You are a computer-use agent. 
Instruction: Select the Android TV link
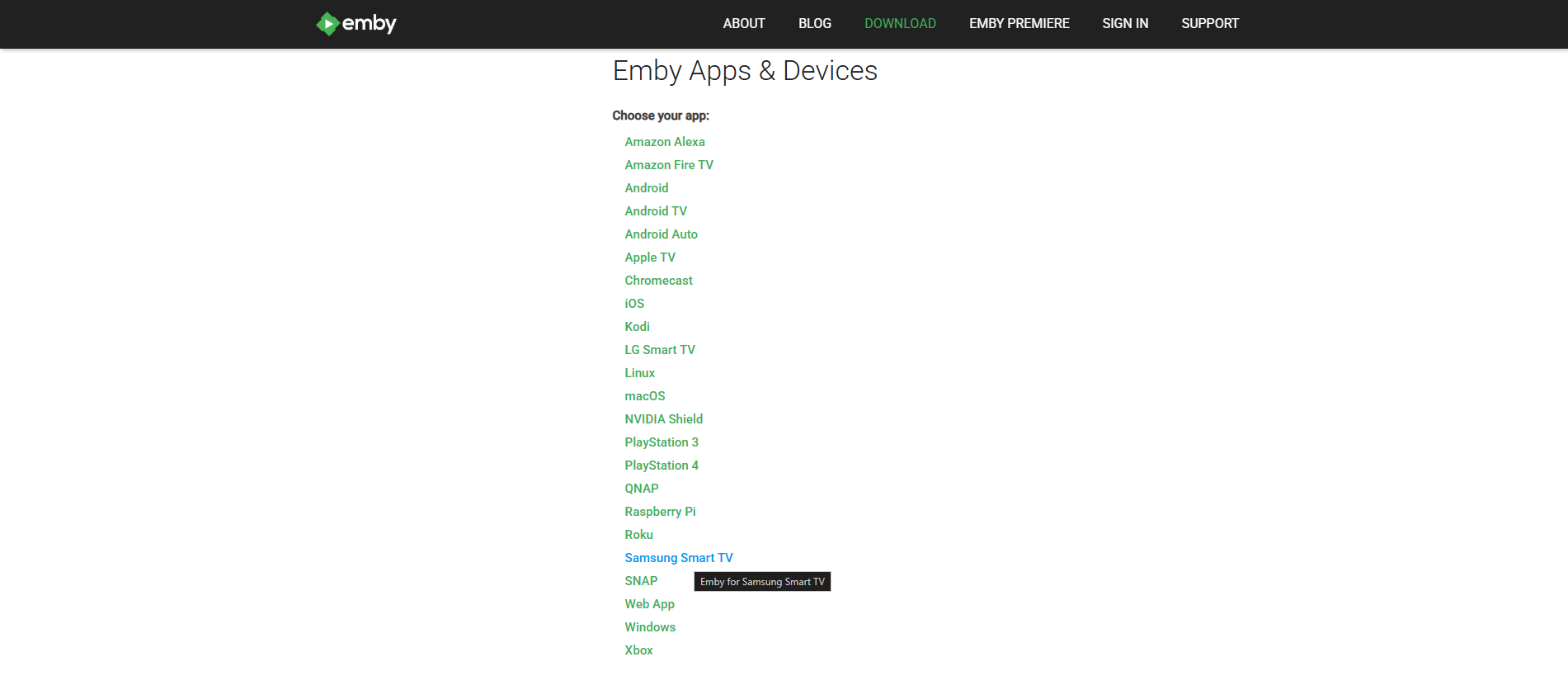click(656, 211)
